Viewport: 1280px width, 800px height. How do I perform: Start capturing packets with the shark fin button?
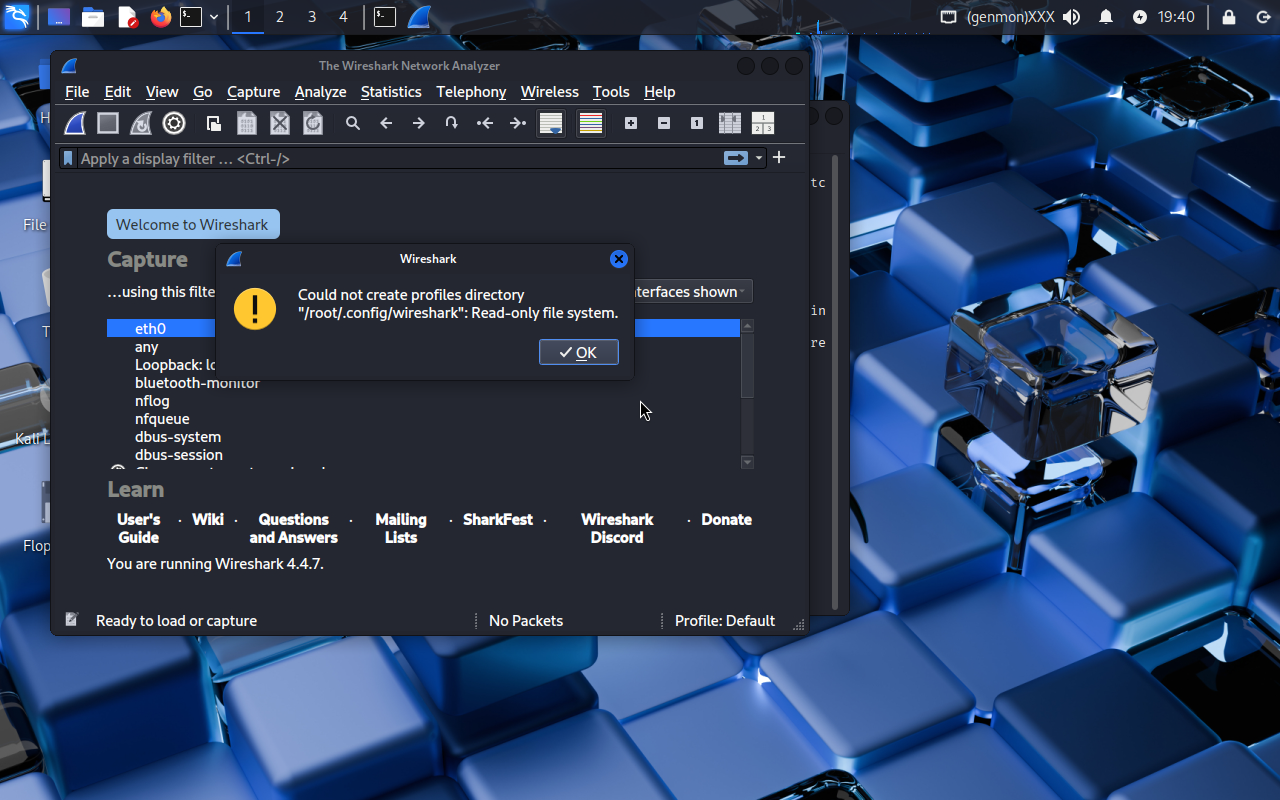coord(75,123)
